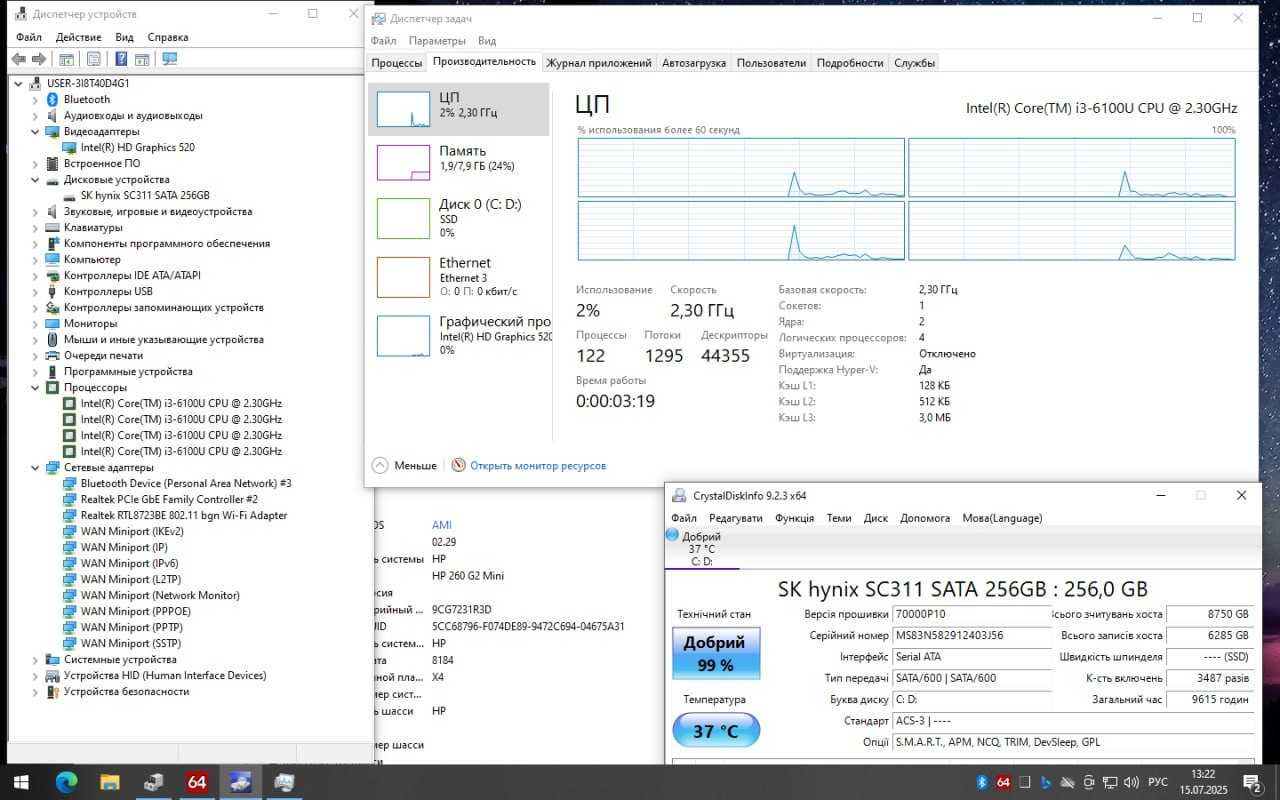Click the Back arrow in Device Manager toolbar
The image size is (1280, 800).
point(18,59)
